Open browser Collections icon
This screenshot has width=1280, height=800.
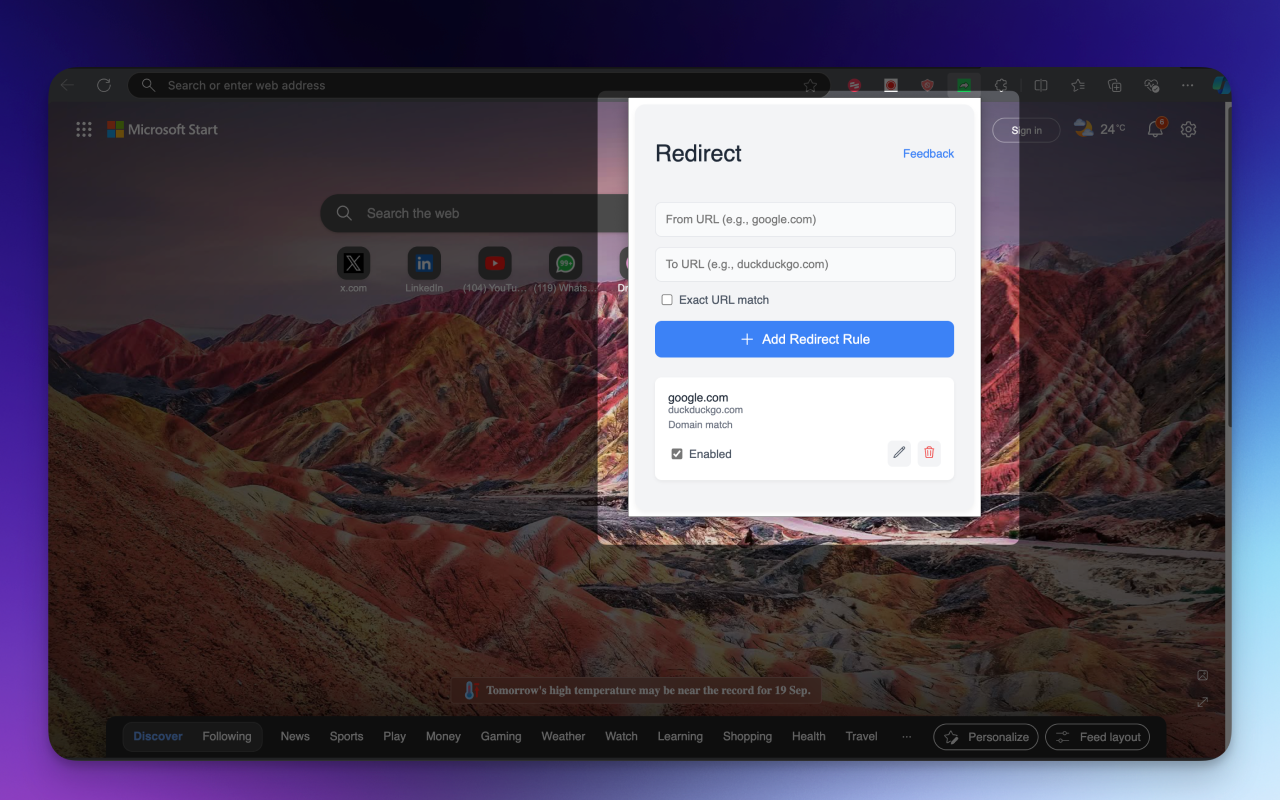click(1114, 85)
